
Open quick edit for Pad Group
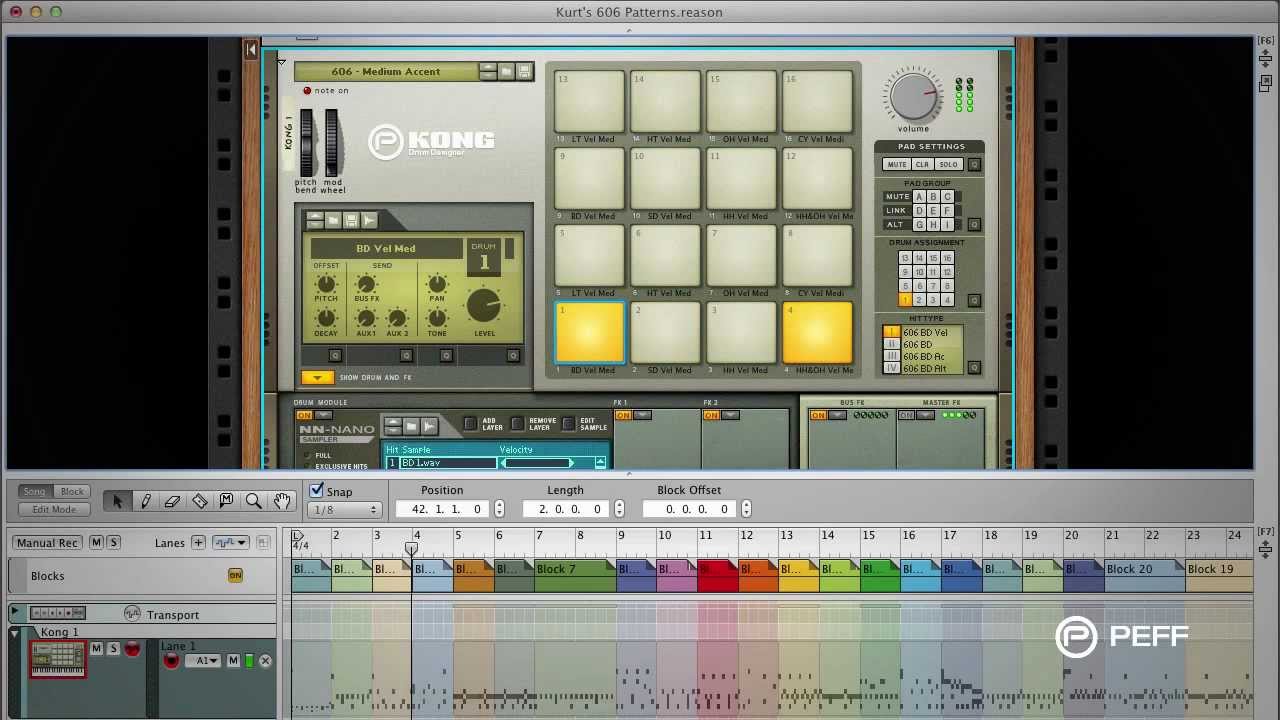(974, 224)
